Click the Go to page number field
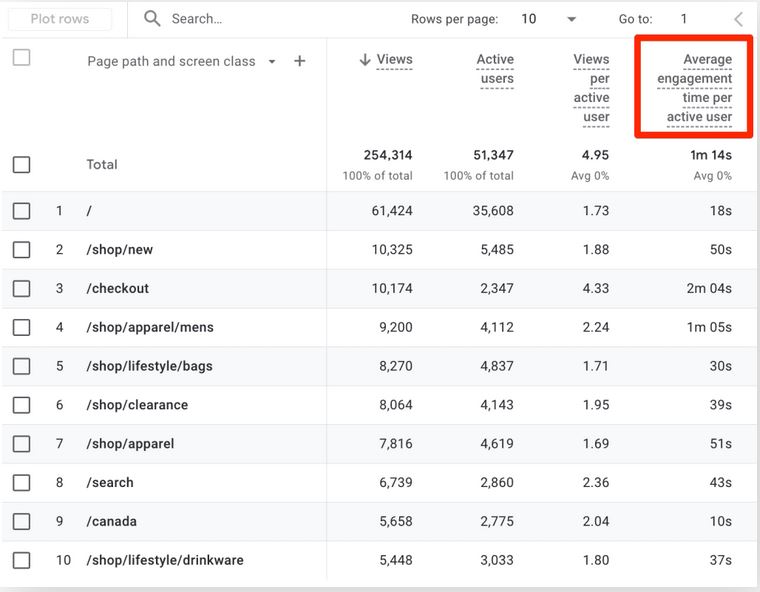Viewport: 760px width, 592px height. [683, 19]
